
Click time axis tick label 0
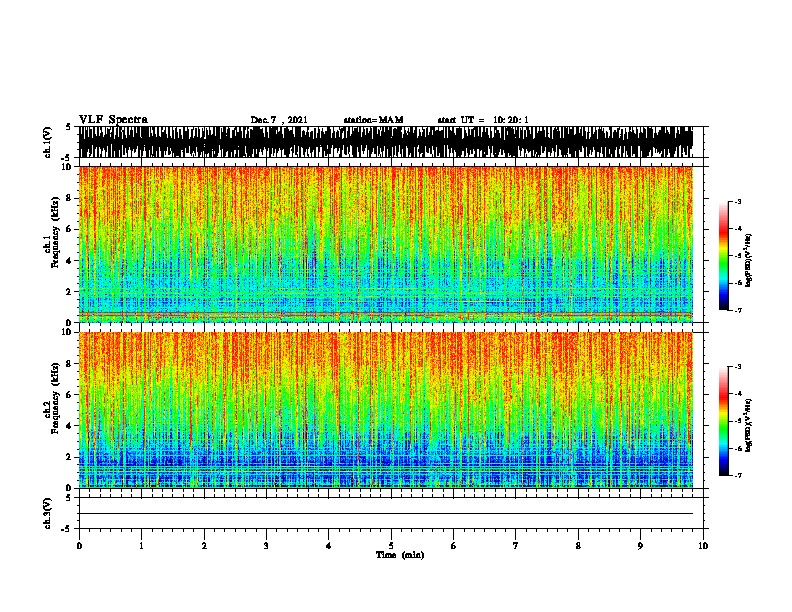[79, 545]
